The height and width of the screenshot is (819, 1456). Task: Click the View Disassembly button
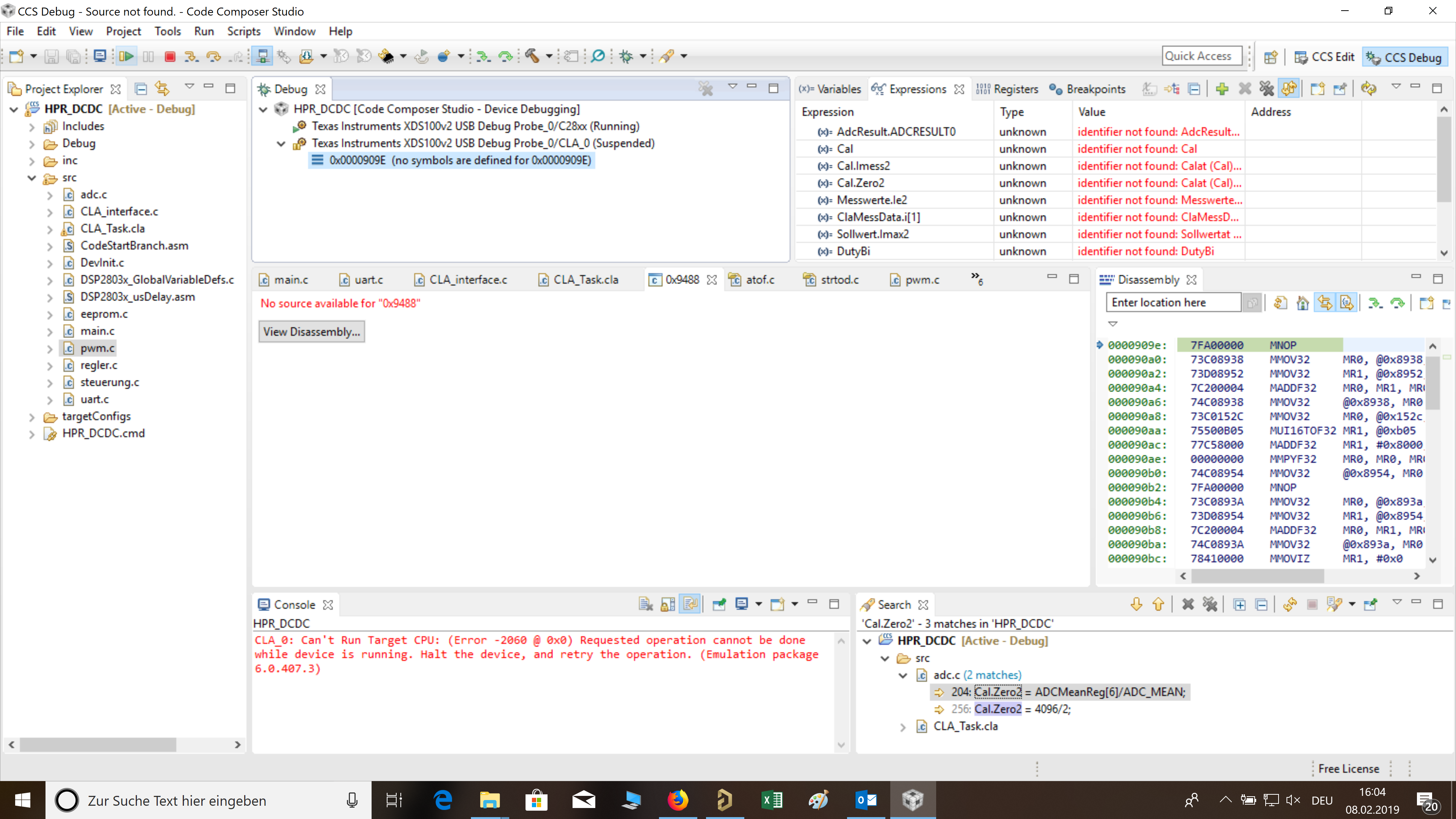(x=311, y=332)
